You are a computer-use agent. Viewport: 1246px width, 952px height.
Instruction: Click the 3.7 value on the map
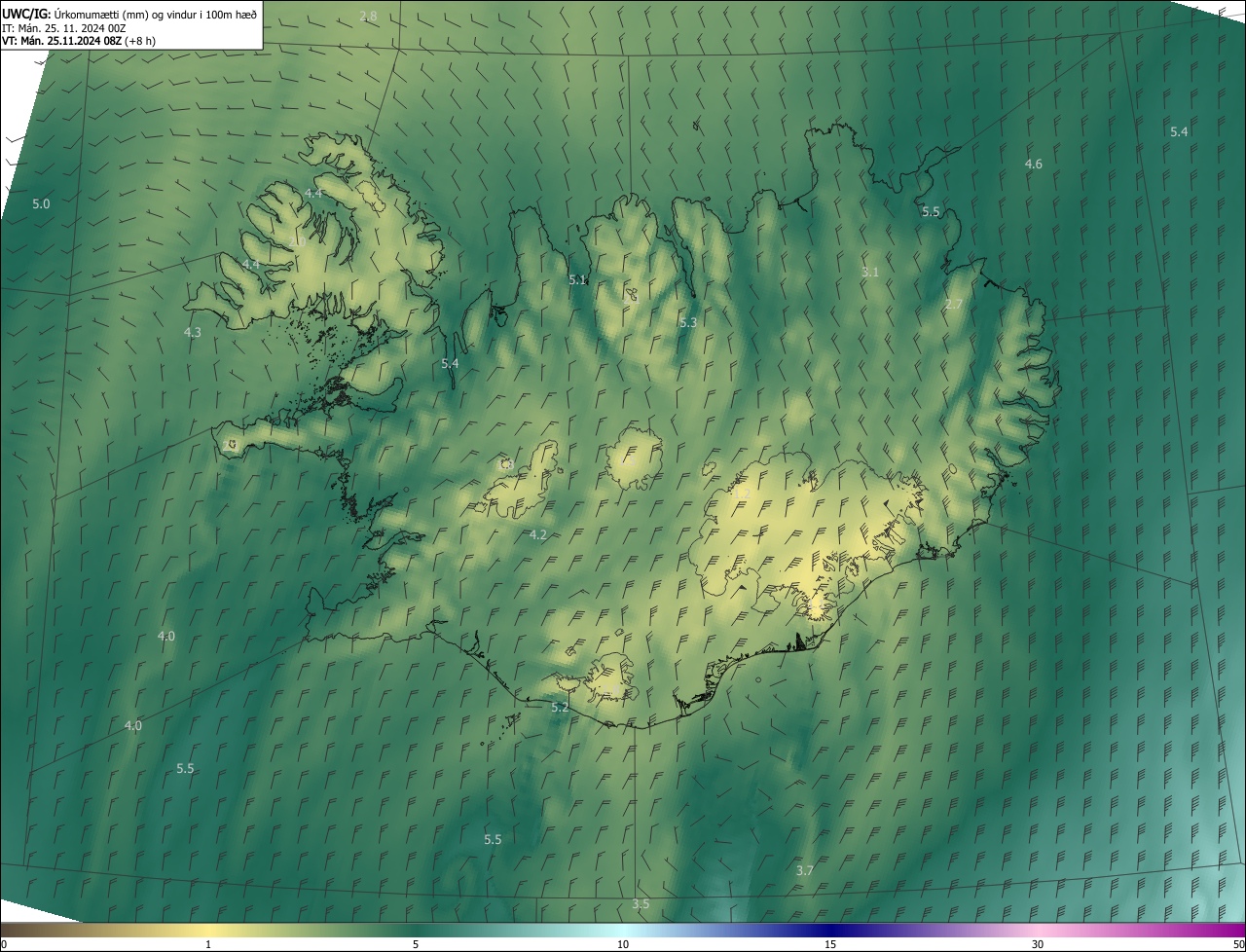[804, 871]
